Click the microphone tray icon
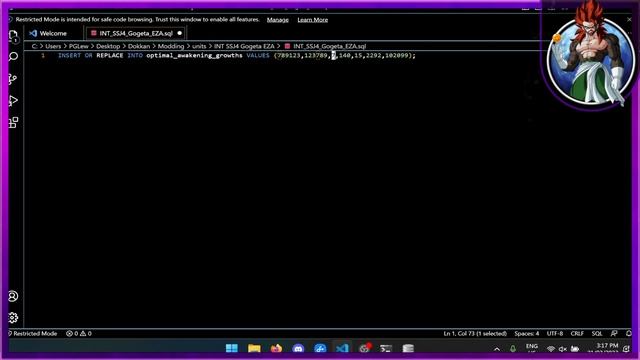This screenshot has height=360, width=640. (513, 349)
